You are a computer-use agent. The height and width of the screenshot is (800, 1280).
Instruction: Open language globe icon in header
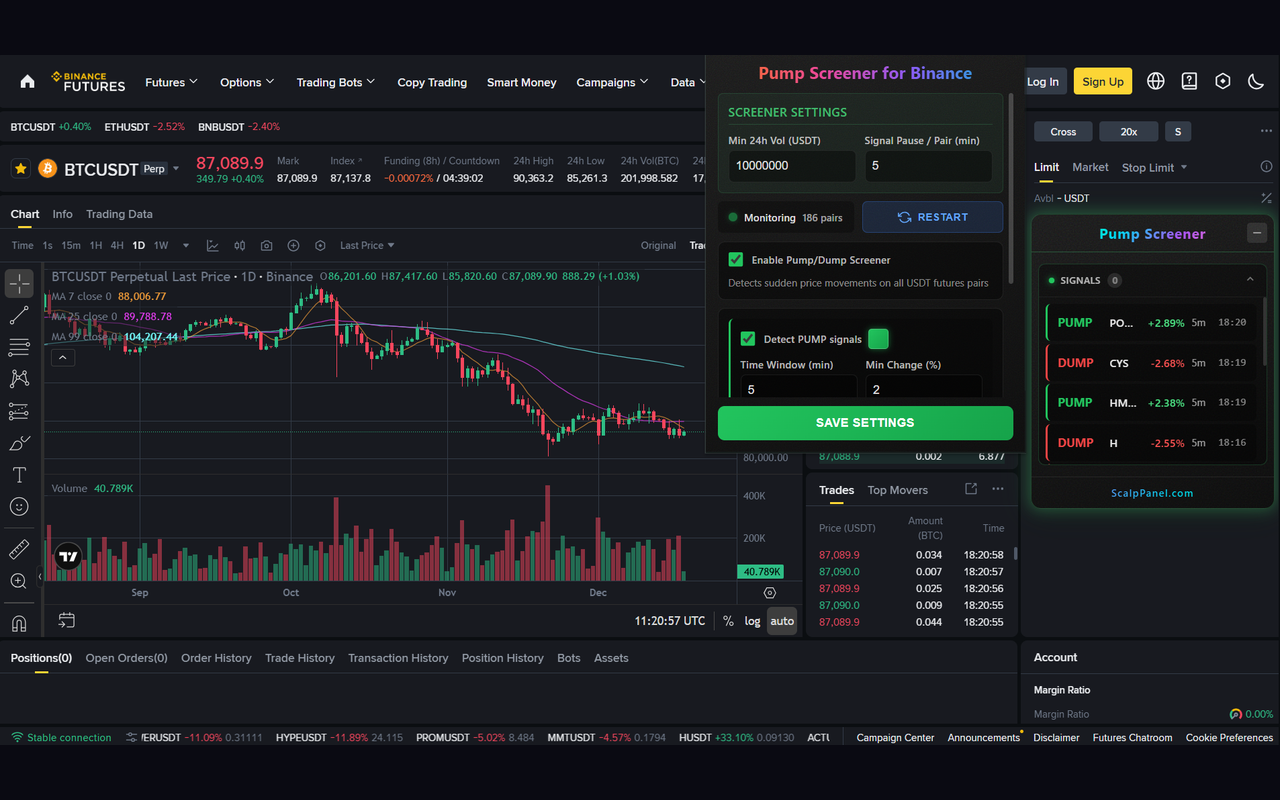click(x=1156, y=82)
